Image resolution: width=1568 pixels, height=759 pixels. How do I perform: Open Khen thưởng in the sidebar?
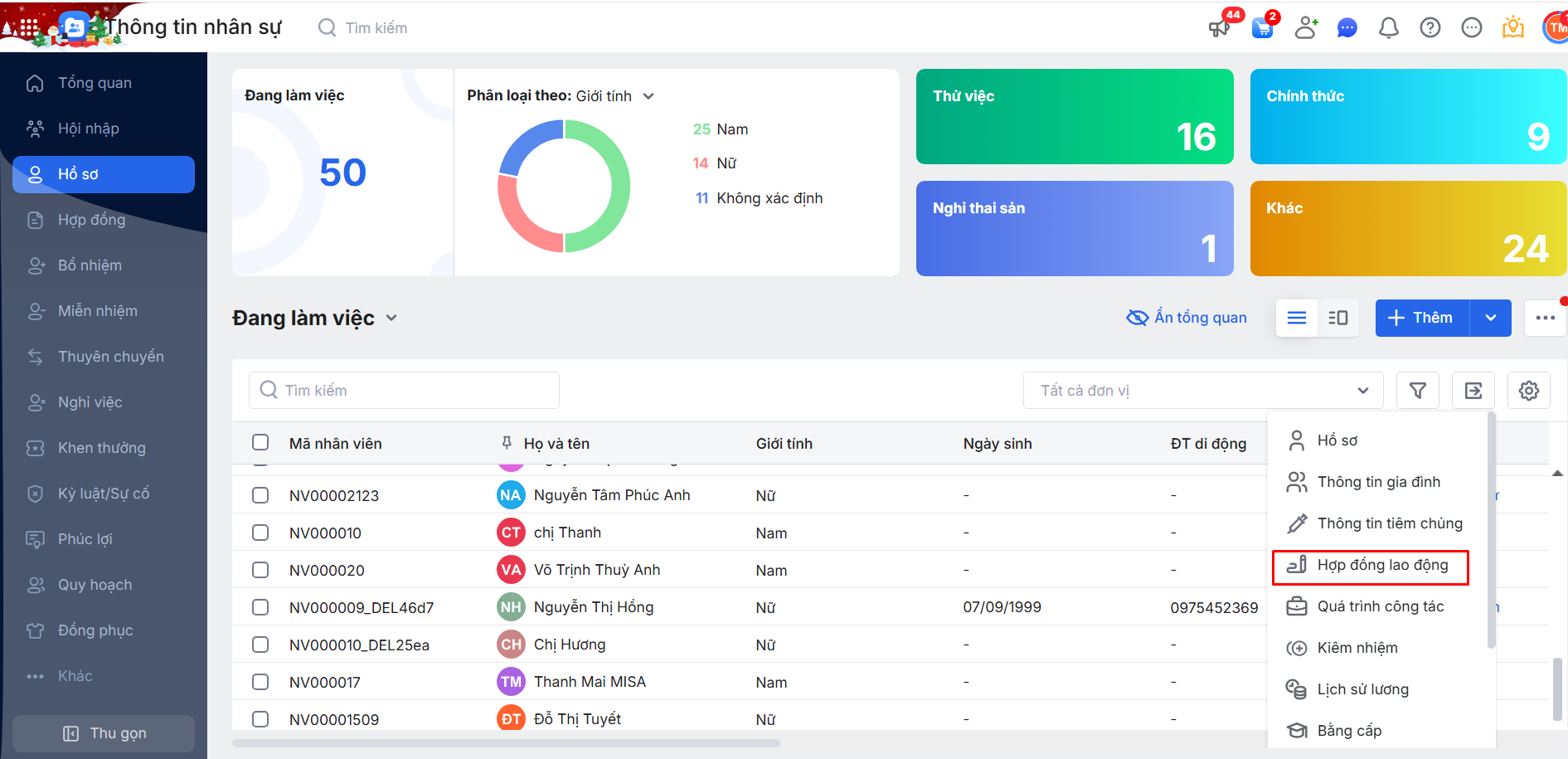click(101, 448)
